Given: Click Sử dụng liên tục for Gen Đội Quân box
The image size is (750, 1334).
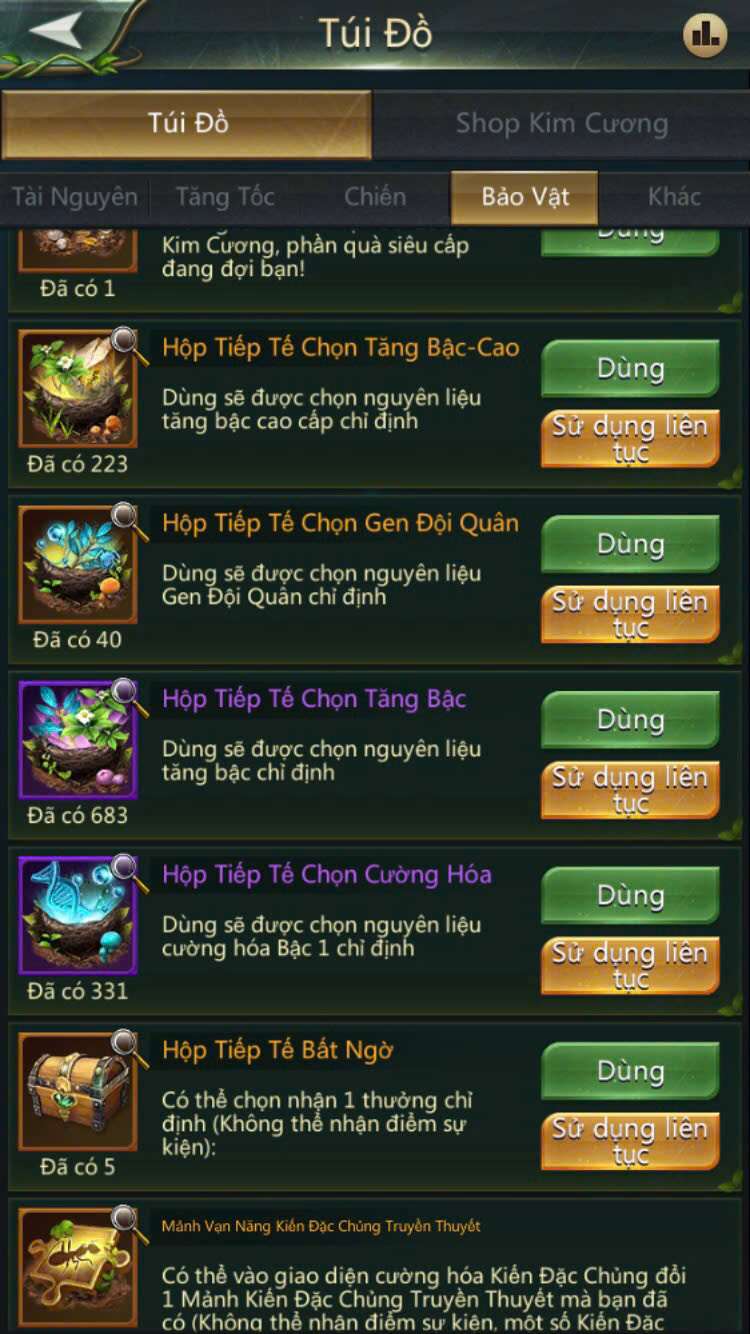Looking at the screenshot, I should tap(630, 614).
